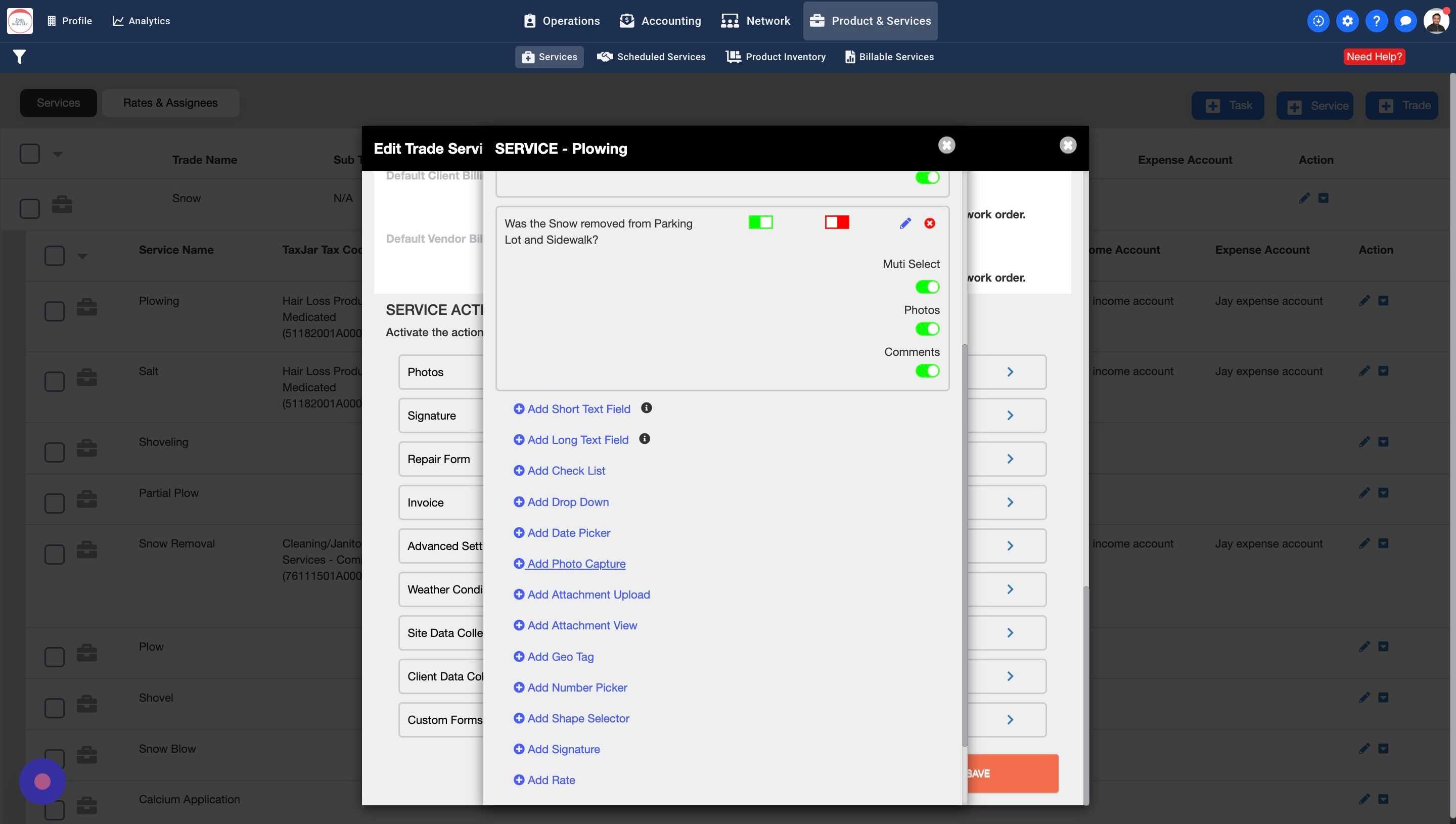Open action dropdown for the Snow trade row
The height and width of the screenshot is (824, 1456).
[x=1323, y=198]
